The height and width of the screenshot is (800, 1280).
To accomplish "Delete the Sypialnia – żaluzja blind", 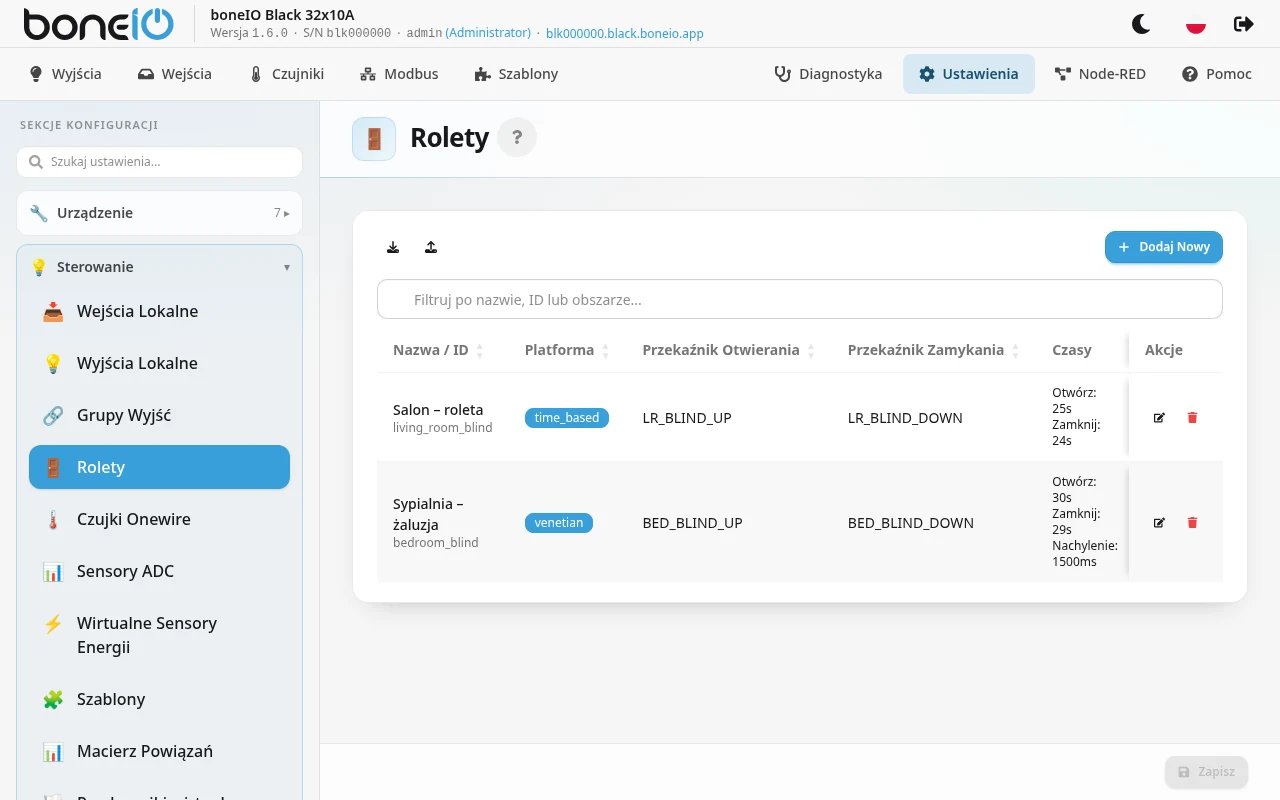I will pyautogui.click(x=1192, y=523).
